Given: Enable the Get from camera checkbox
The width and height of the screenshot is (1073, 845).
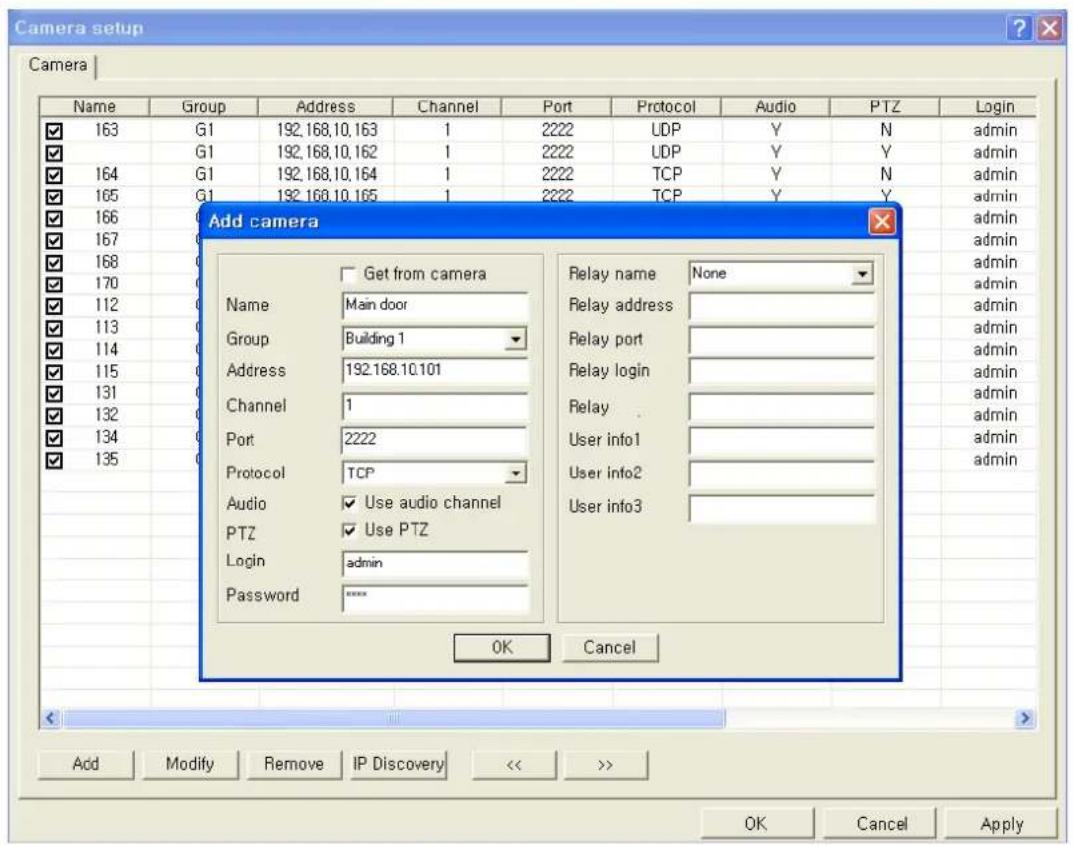Looking at the screenshot, I should [348, 274].
